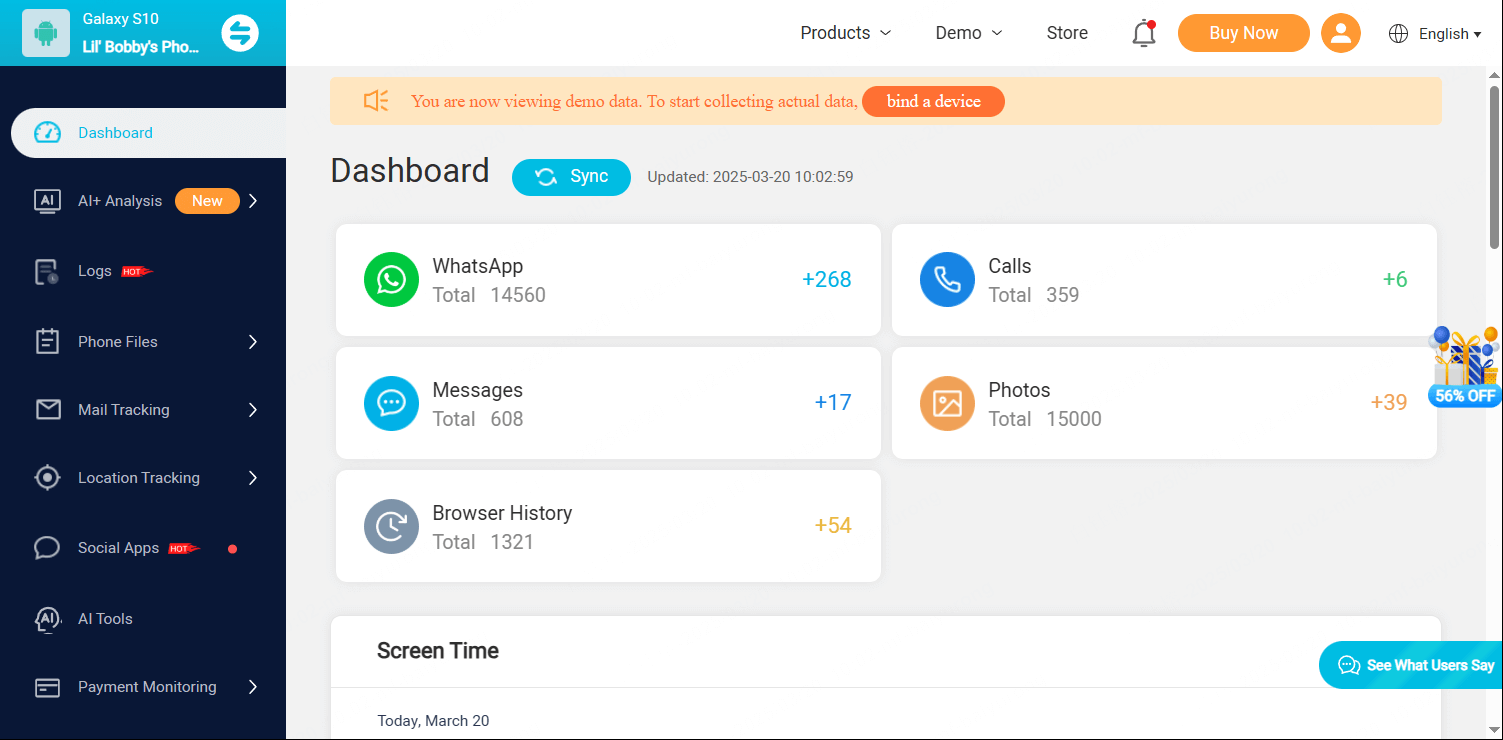Click the orange Photos icon
The image size is (1503, 740).
point(947,403)
